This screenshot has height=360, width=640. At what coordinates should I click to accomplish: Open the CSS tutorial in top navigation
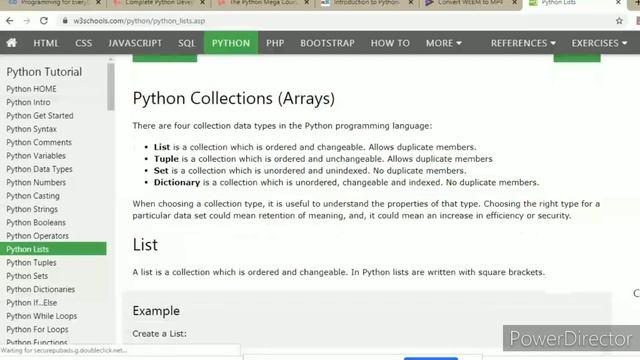pyautogui.click(x=83, y=43)
